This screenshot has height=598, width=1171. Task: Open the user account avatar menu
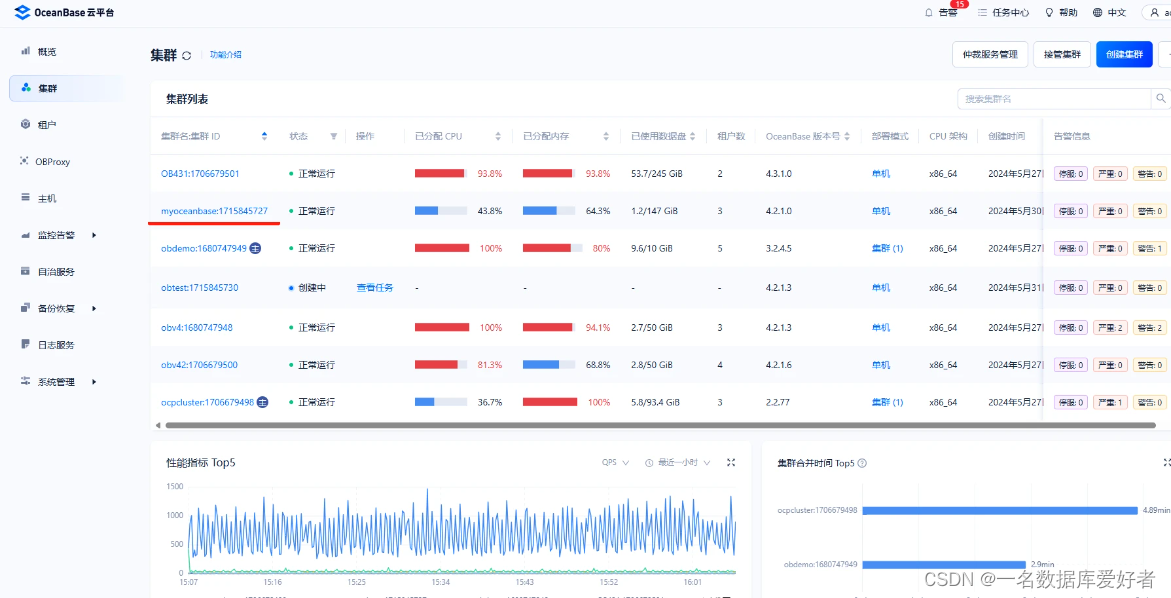click(1156, 13)
